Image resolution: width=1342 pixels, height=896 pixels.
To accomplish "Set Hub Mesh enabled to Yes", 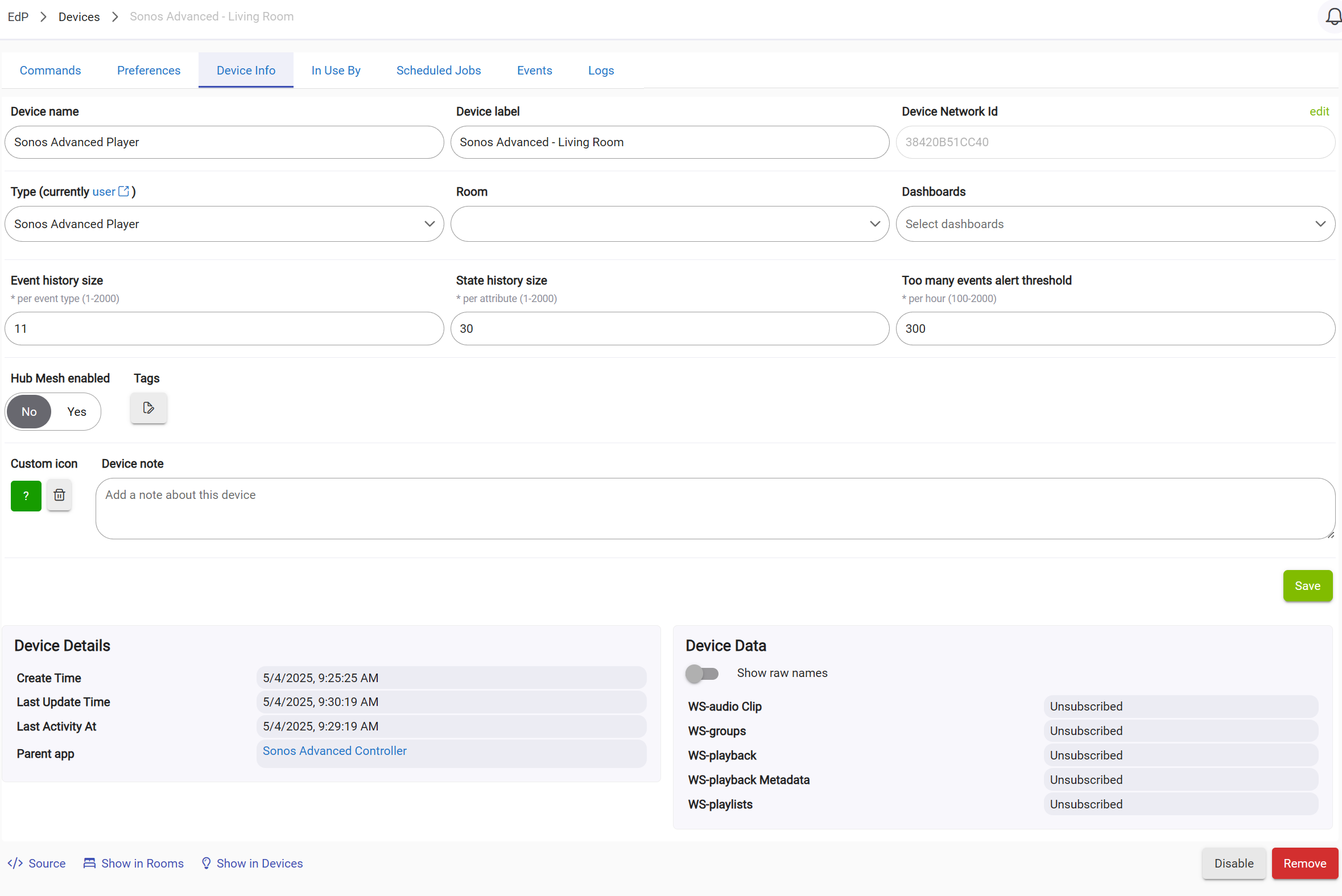I will tap(77, 411).
